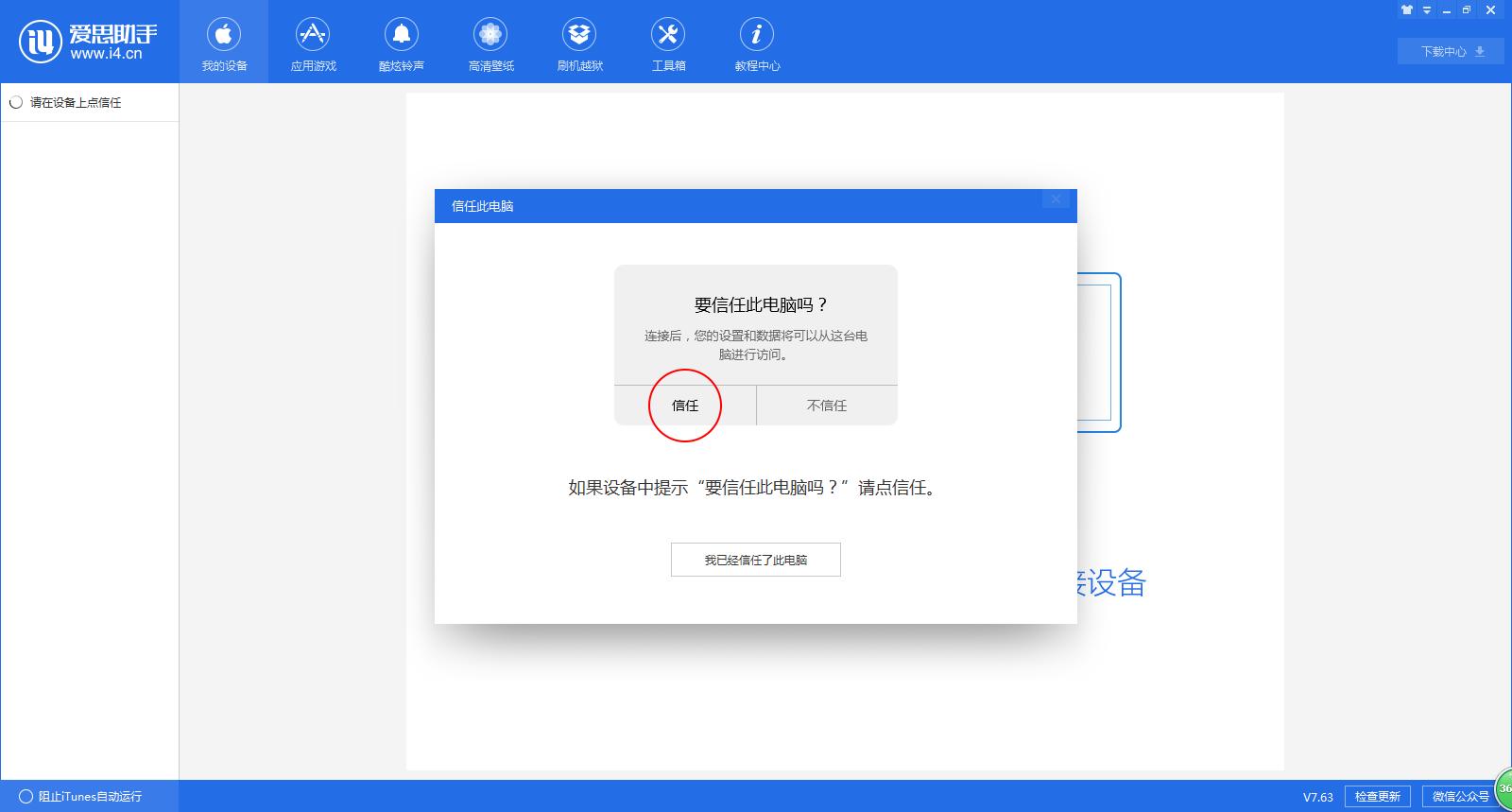
Task: Select 请在设备上点信任 in the sidebar
Action: tap(90, 102)
